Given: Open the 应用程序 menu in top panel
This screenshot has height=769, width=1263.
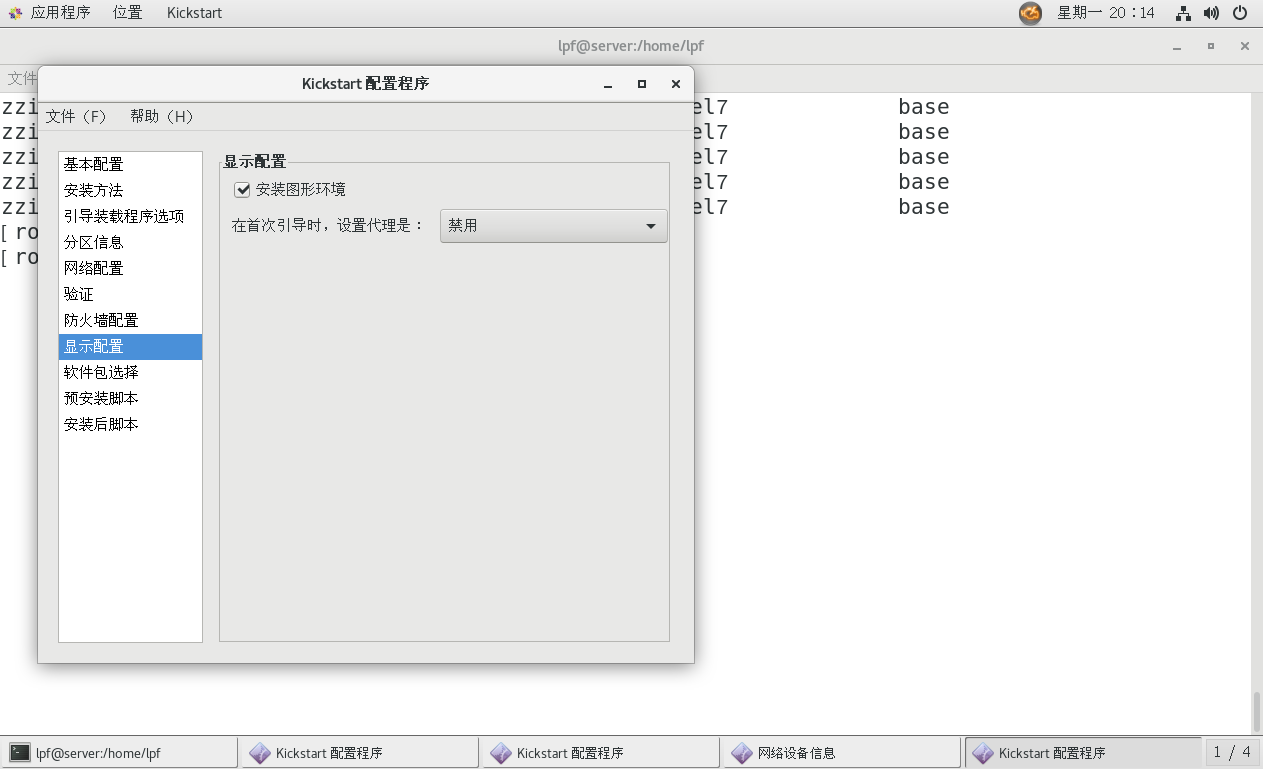Looking at the screenshot, I should coord(60,13).
